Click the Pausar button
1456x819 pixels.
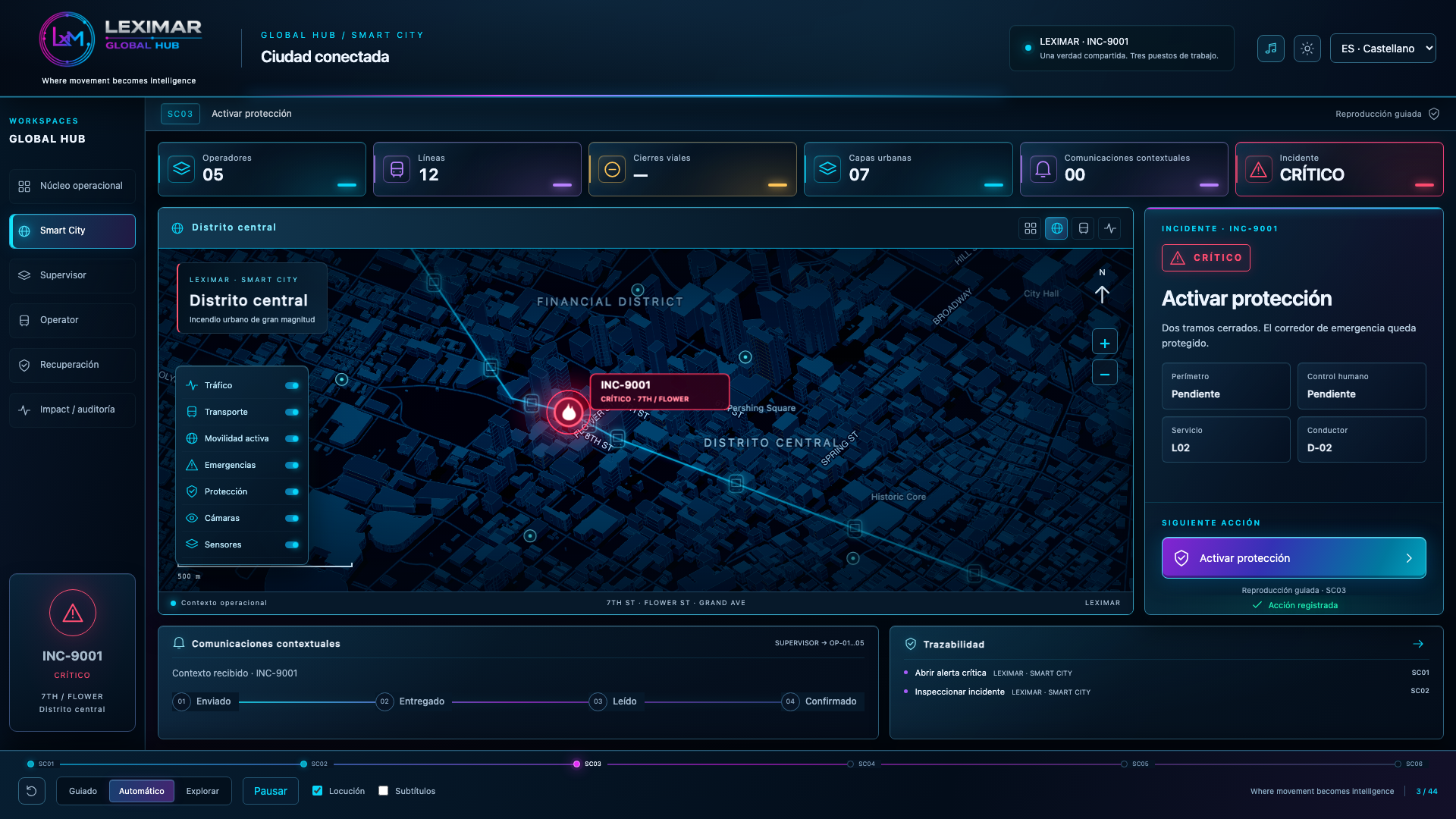(270, 791)
